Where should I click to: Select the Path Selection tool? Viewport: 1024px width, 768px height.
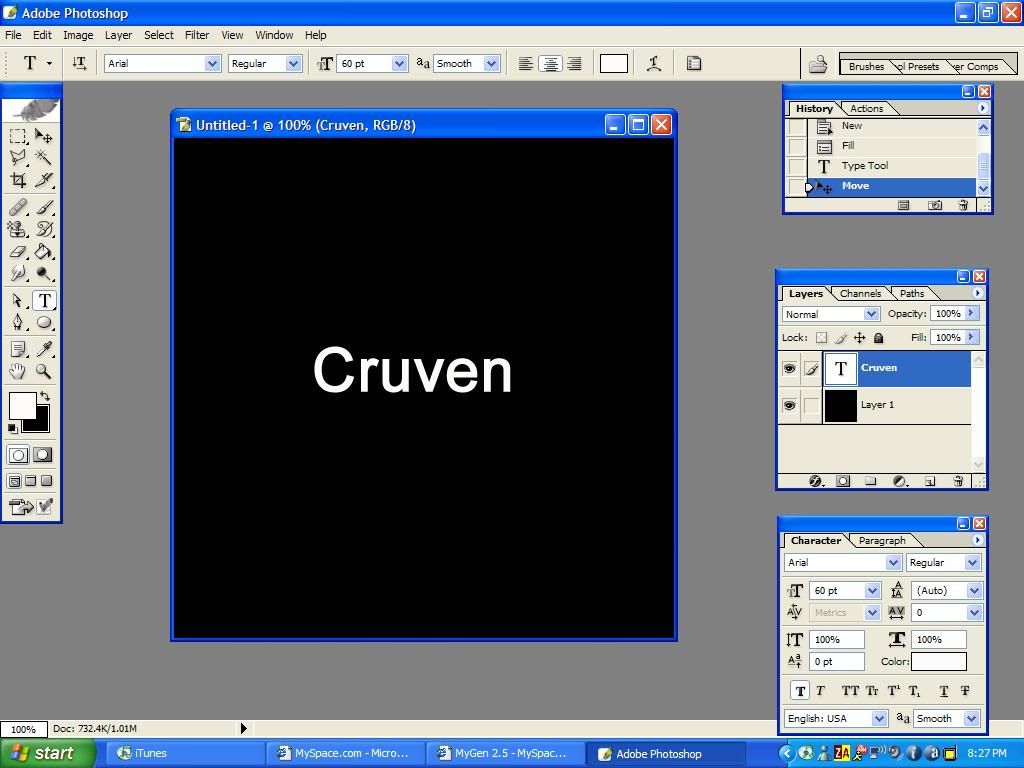[18, 300]
